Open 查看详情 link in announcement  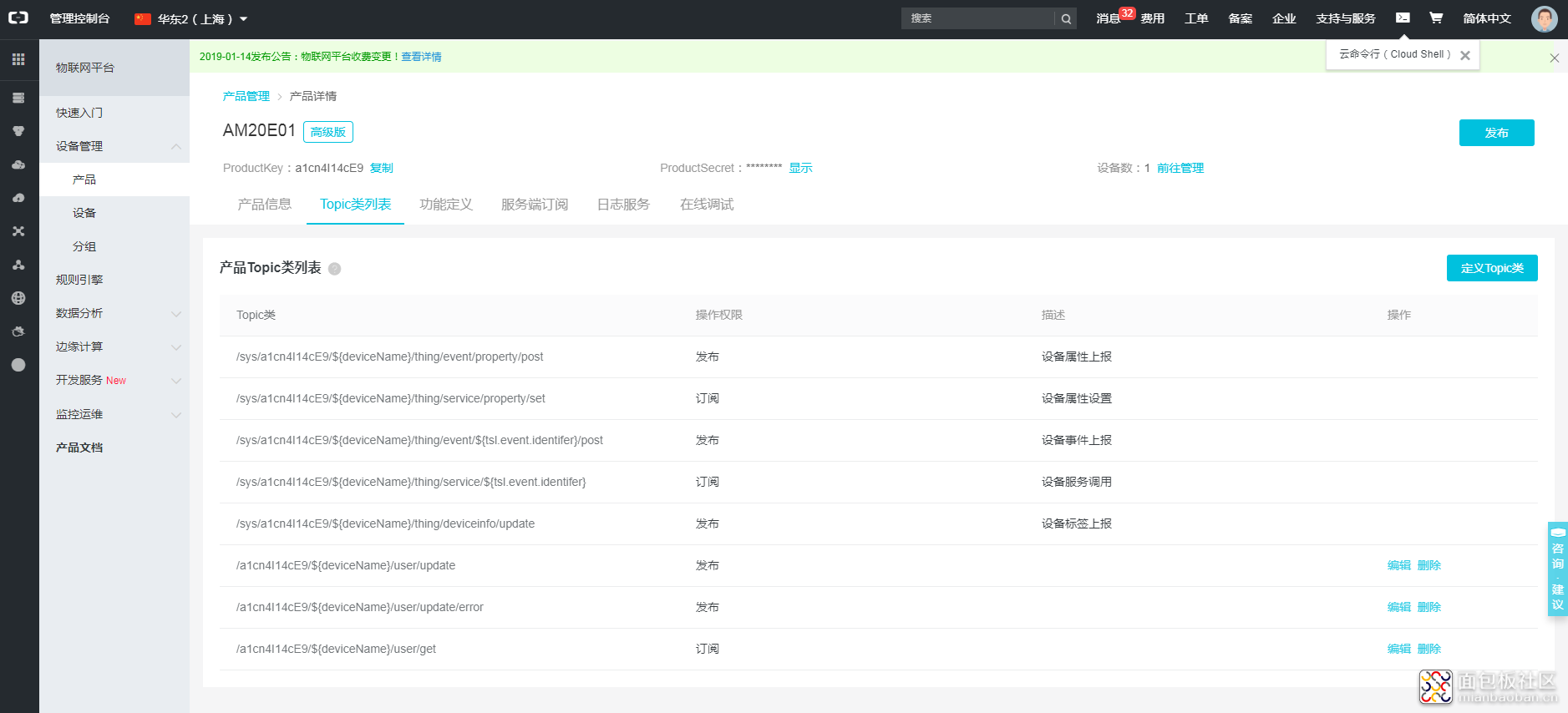pyautogui.click(x=421, y=57)
